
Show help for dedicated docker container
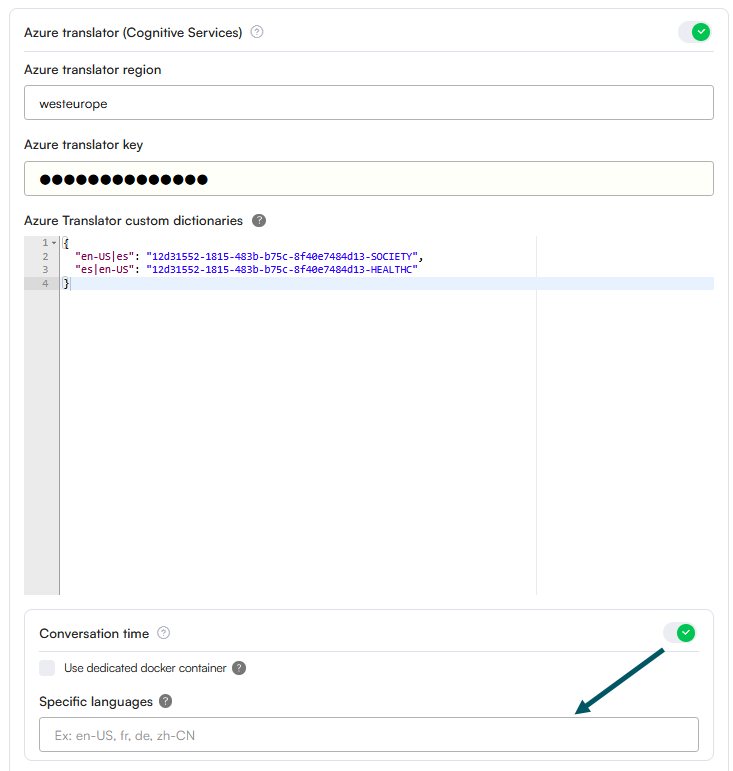tap(239, 668)
